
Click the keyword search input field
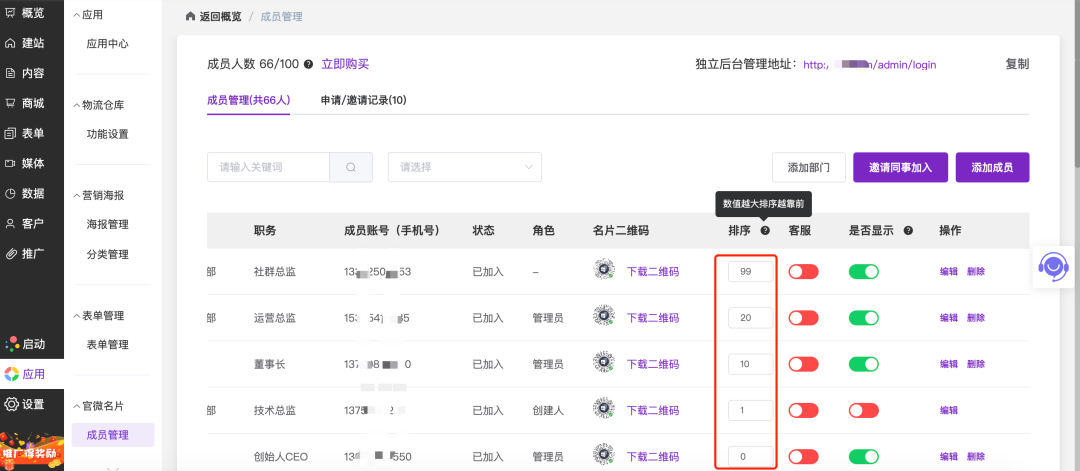(x=268, y=167)
